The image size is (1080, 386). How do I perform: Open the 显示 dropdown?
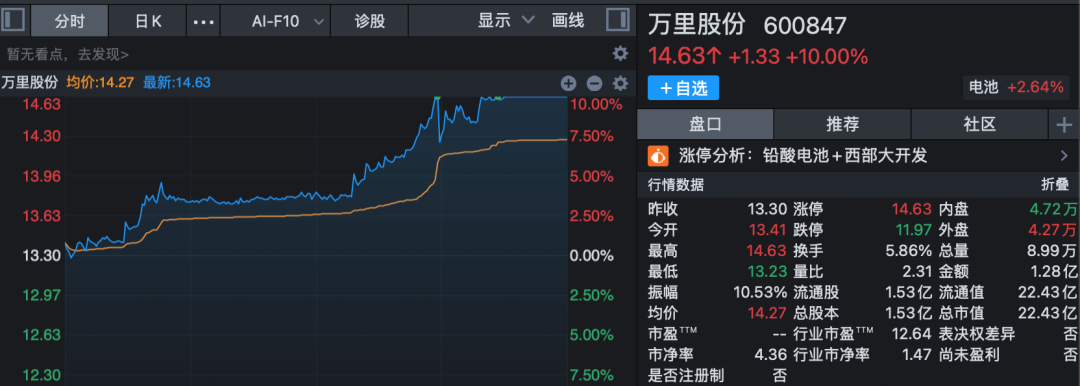pyautogui.click(x=506, y=21)
